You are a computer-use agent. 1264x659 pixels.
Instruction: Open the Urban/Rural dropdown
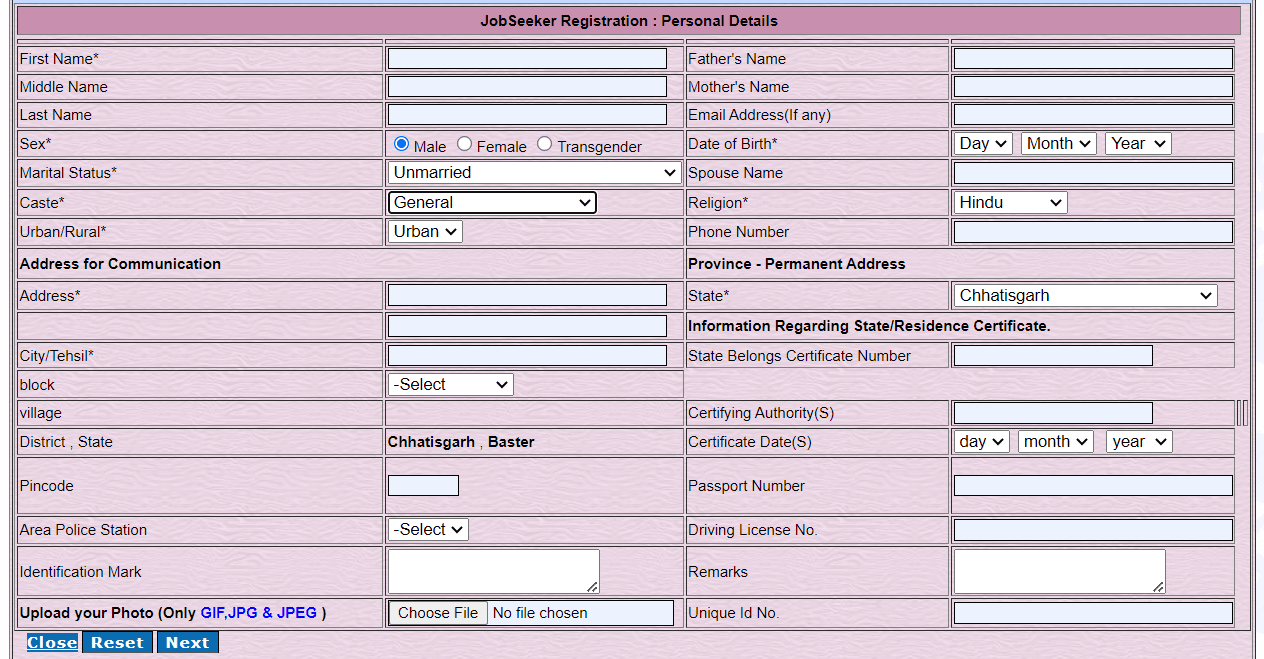(425, 232)
